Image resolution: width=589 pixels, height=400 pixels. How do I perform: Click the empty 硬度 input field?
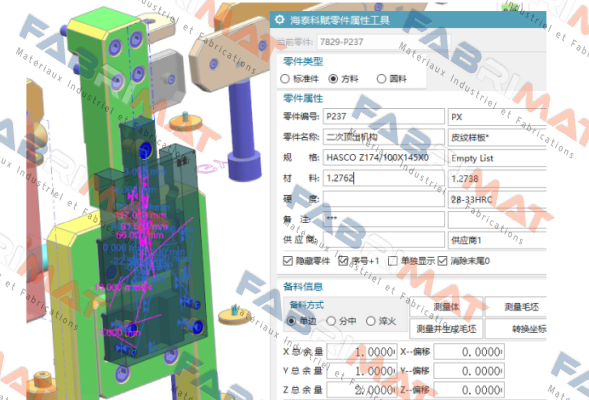(x=384, y=199)
